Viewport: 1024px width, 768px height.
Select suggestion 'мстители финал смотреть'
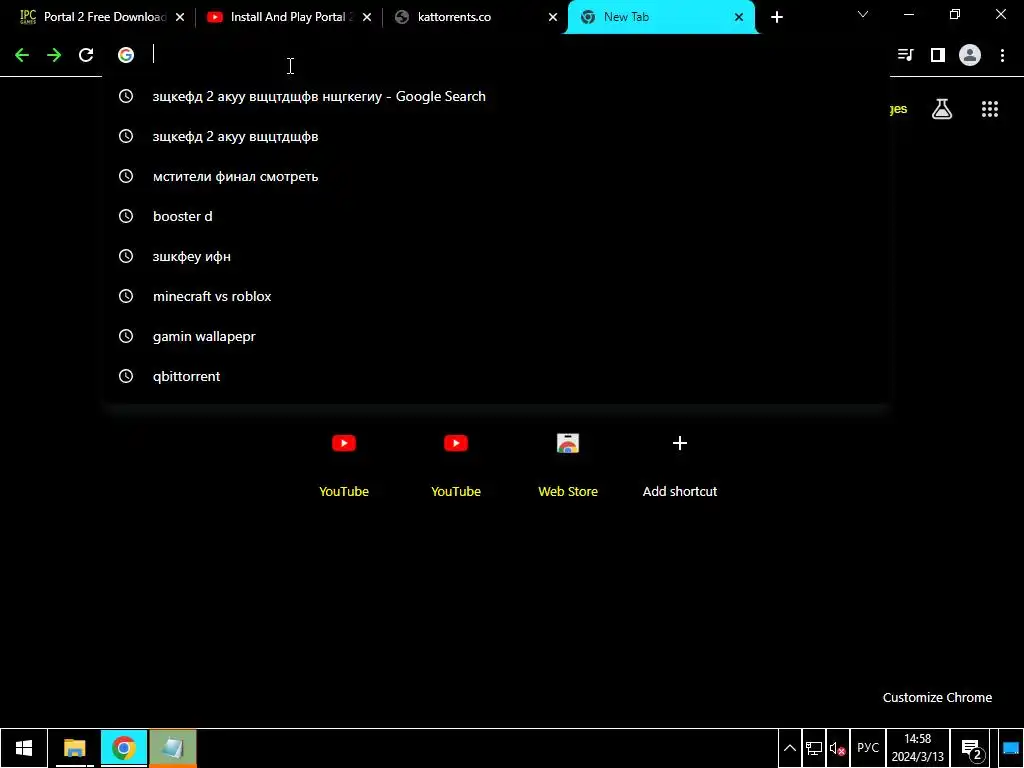pos(496,176)
